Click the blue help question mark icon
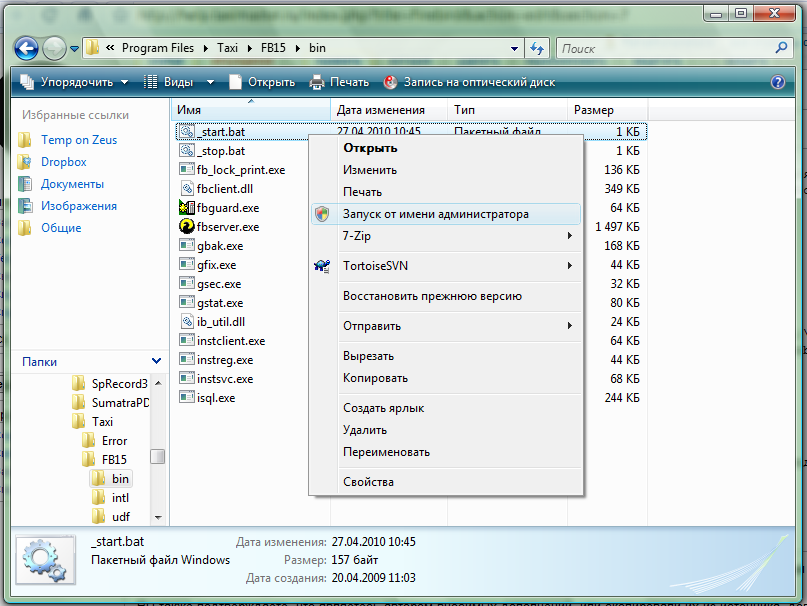Image resolution: width=807 pixels, height=606 pixels. coord(777,82)
